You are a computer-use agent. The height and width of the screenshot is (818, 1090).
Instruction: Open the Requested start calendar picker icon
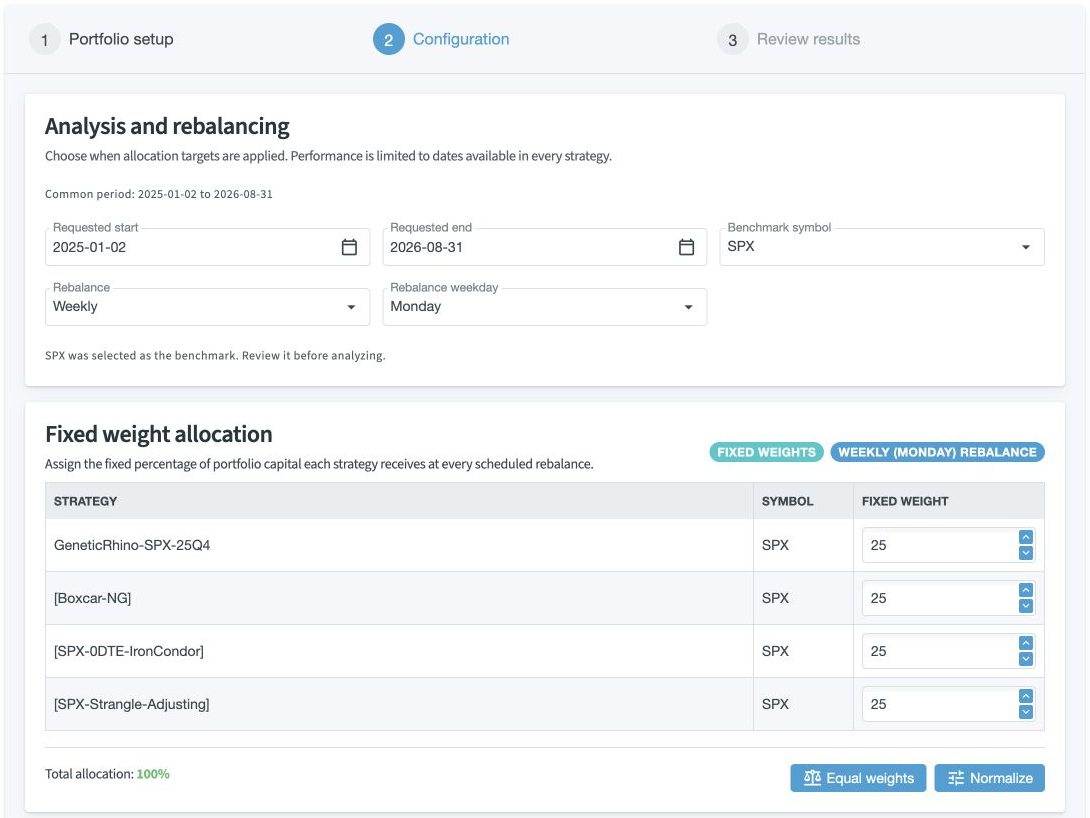coord(349,247)
